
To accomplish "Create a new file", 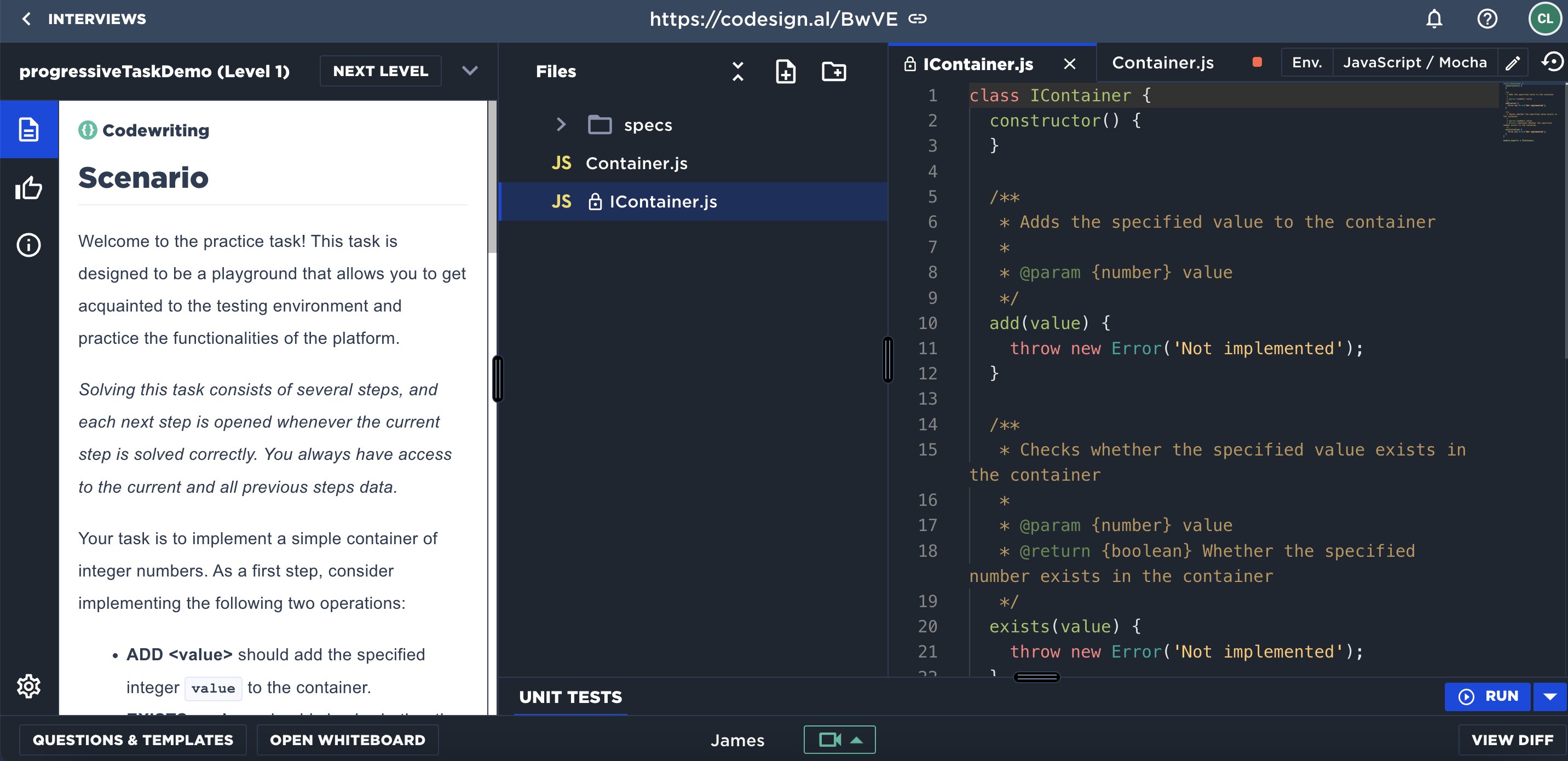I will click(x=785, y=71).
